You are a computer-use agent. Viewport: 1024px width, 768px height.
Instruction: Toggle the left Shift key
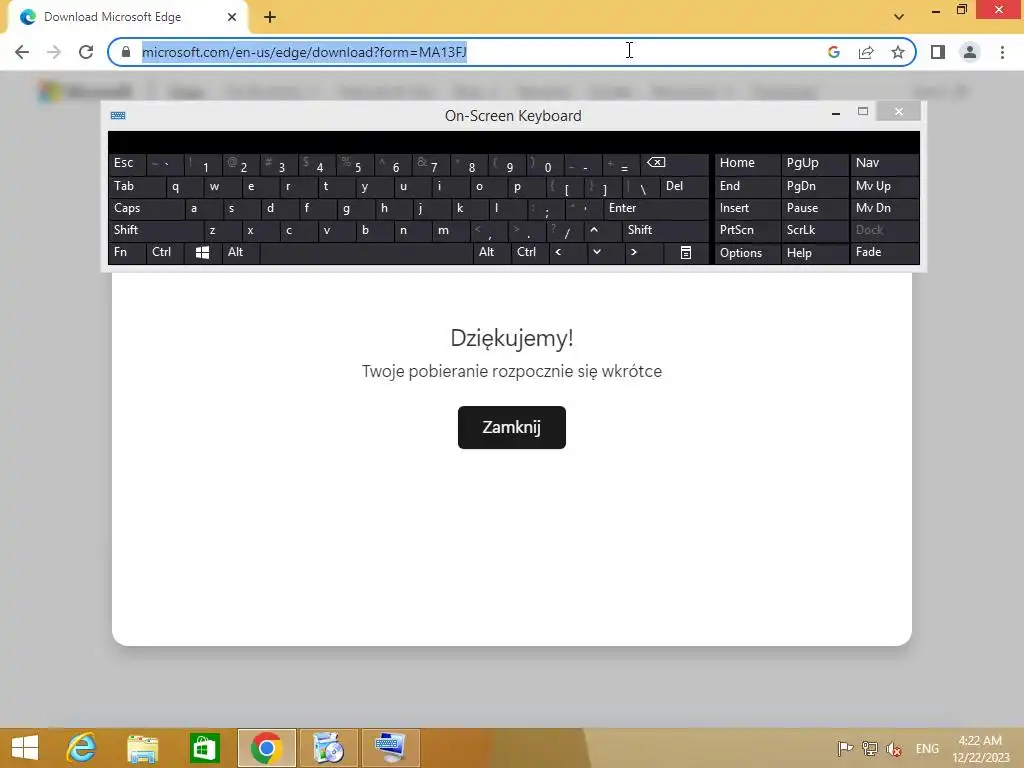(155, 230)
